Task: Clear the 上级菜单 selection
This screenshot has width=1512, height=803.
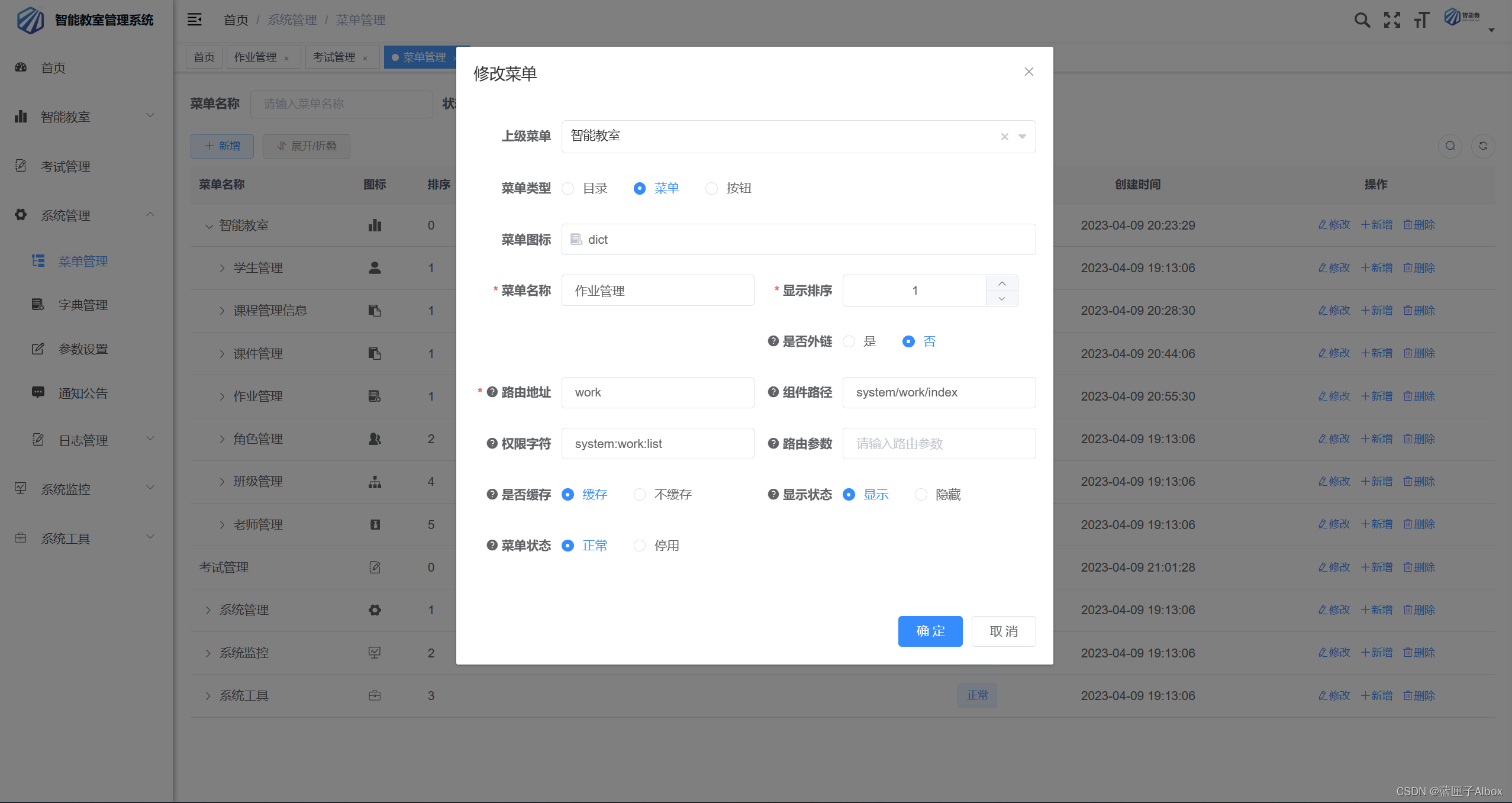Action: coord(1004,137)
